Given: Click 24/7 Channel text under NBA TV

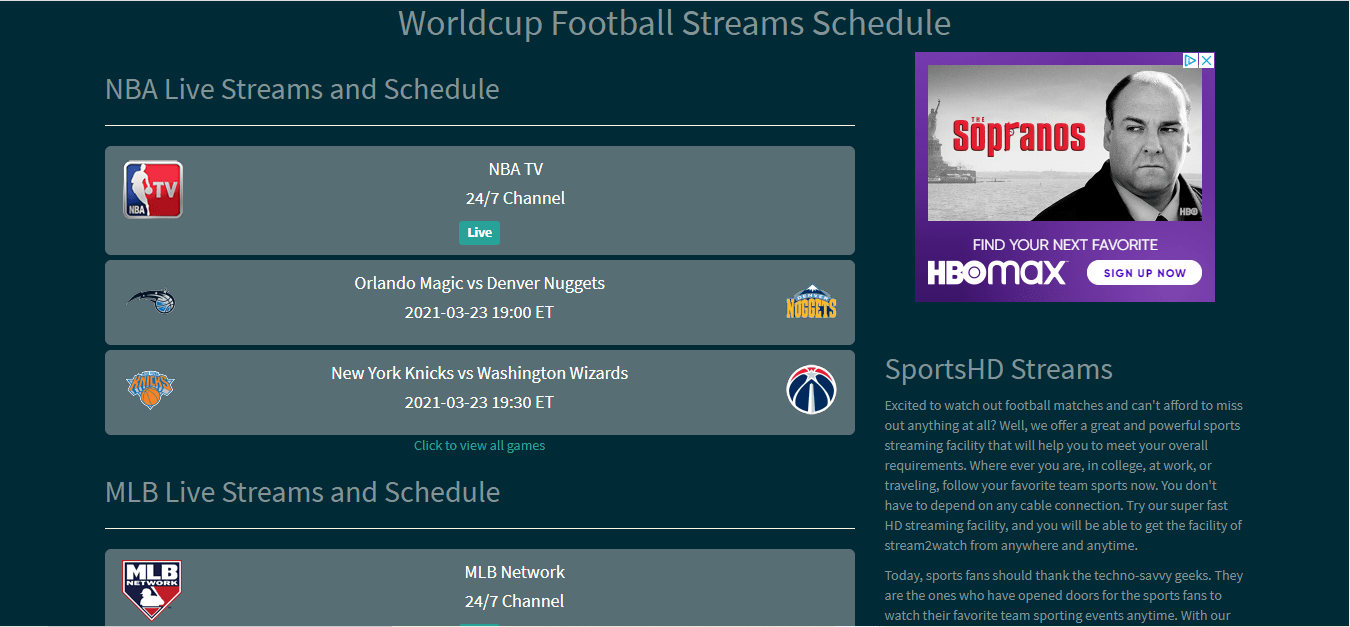Looking at the screenshot, I should [515, 198].
